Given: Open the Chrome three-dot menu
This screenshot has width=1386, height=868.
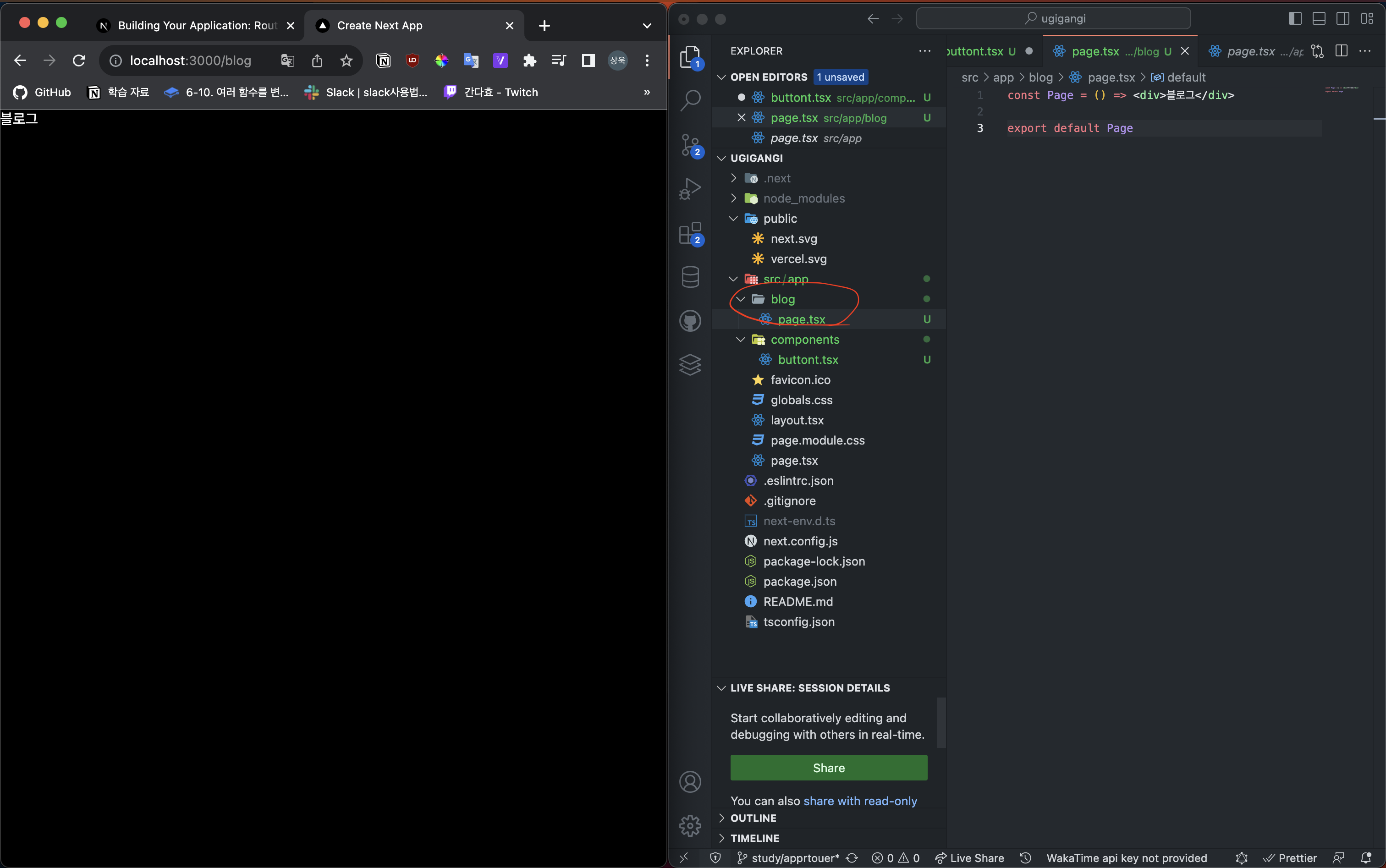Looking at the screenshot, I should pyautogui.click(x=647, y=60).
